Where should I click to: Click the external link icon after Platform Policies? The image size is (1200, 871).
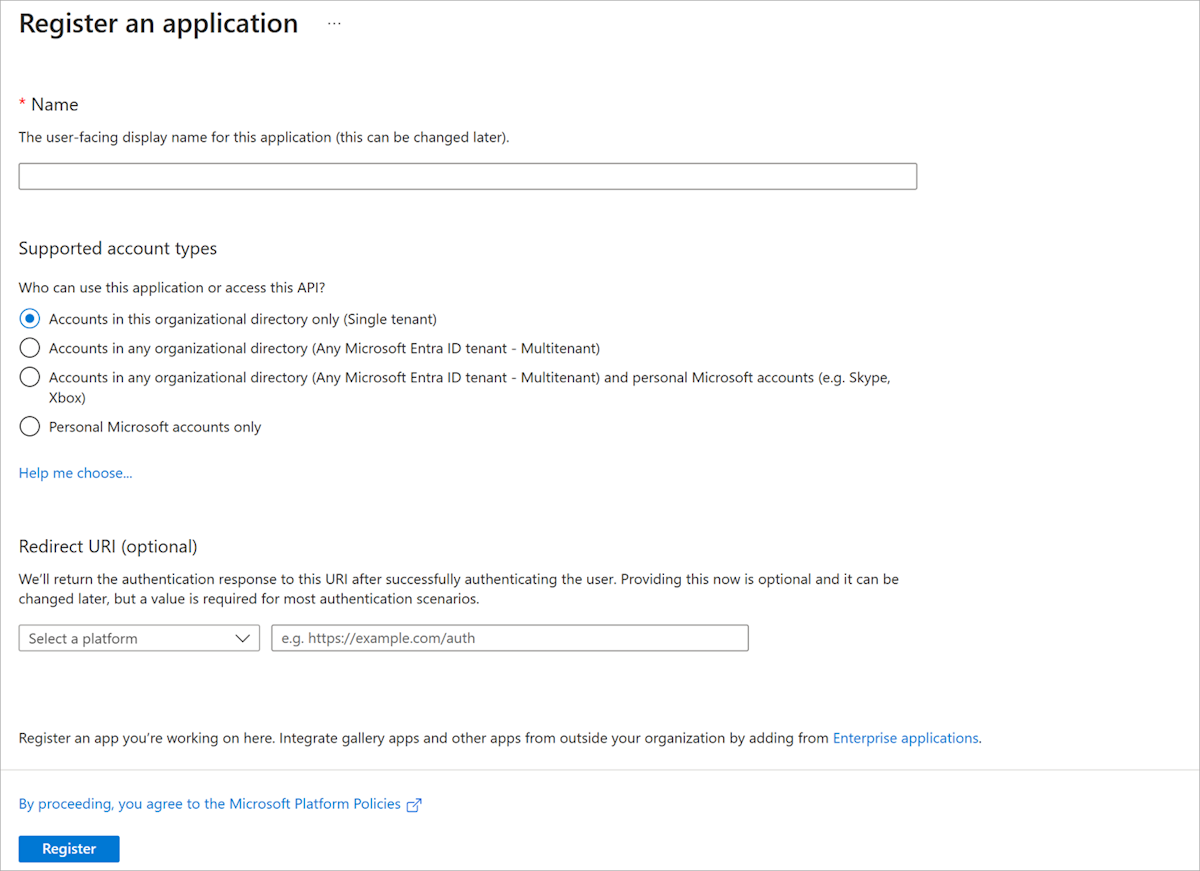414,804
